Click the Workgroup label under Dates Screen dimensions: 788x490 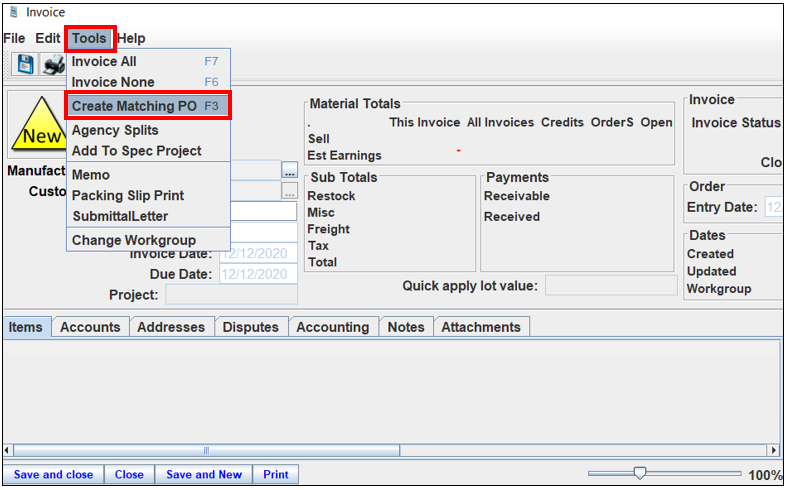[x=719, y=289]
